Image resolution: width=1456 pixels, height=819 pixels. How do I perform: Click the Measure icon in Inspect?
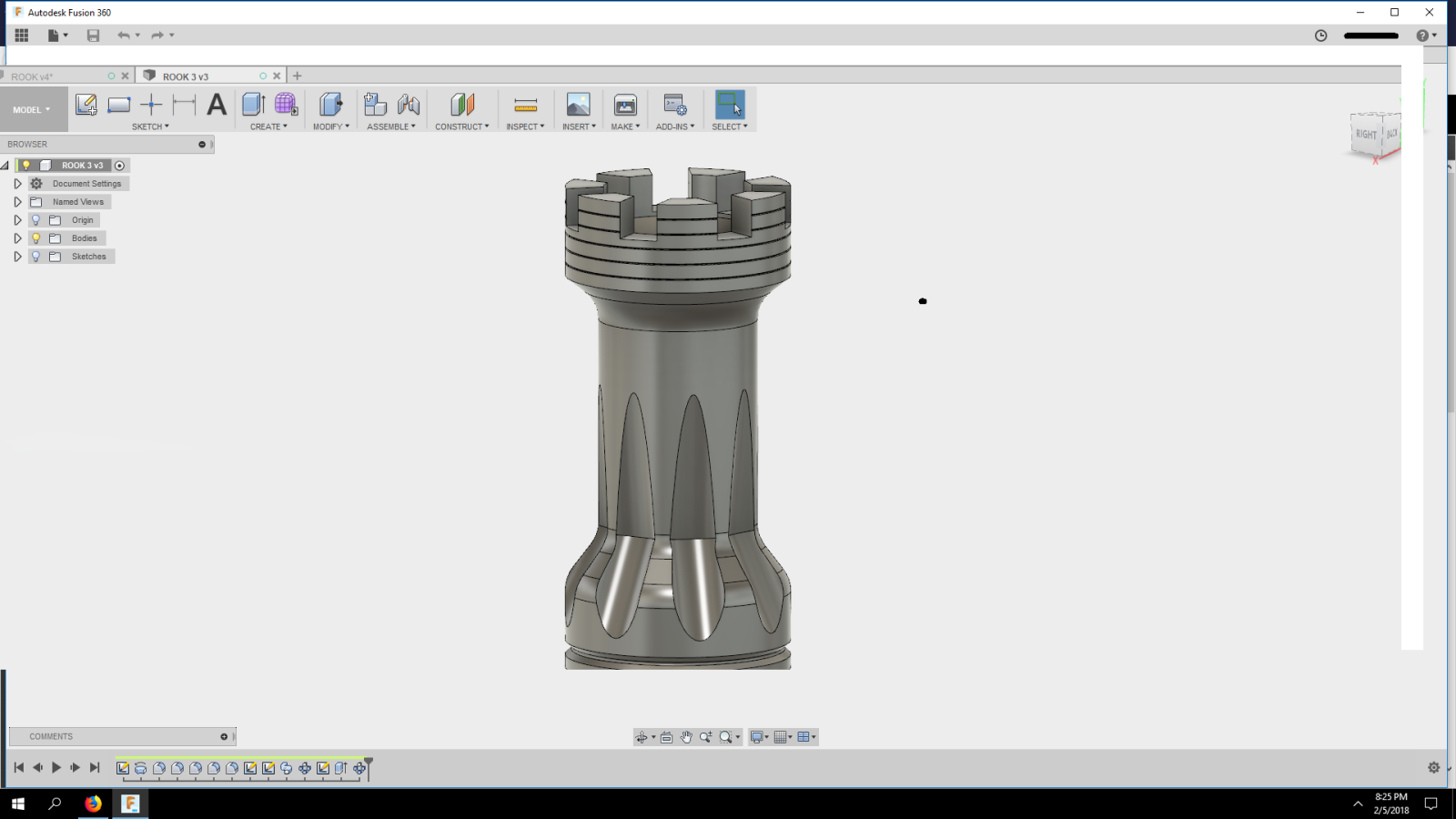tap(525, 105)
